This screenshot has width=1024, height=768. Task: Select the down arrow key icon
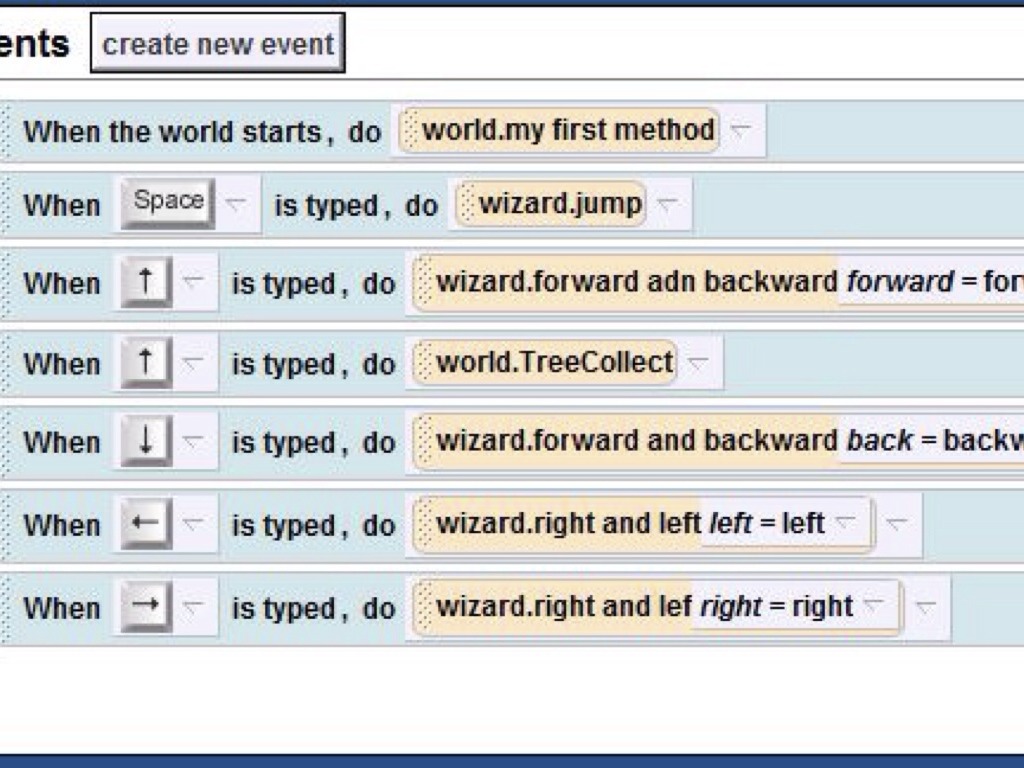pyautogui.click(x=146, y=442)
